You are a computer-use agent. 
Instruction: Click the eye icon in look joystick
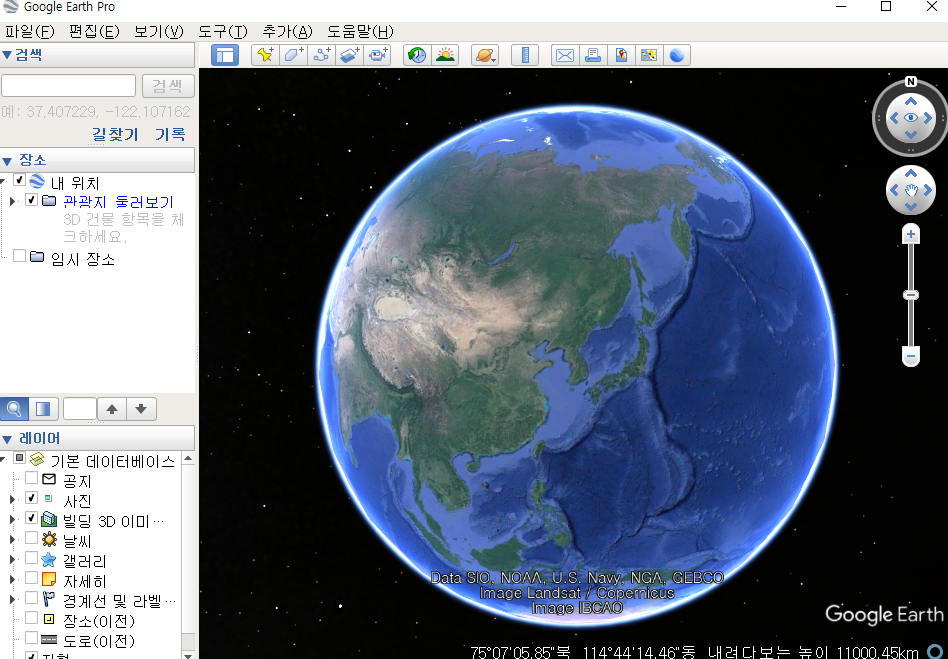(911, 117)
